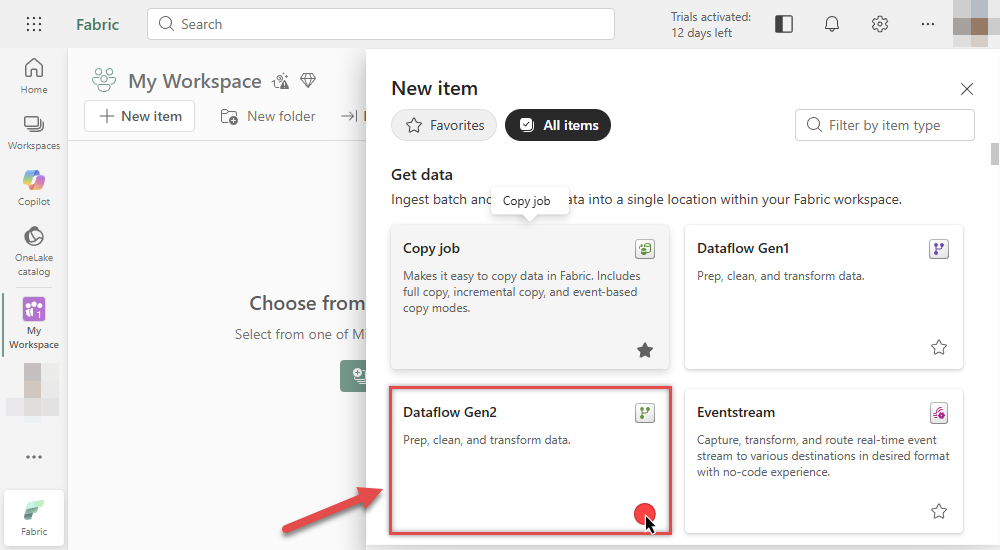Create a New folder
Viewport: 1000px width, 550px height.
click(x=268, y=116)
